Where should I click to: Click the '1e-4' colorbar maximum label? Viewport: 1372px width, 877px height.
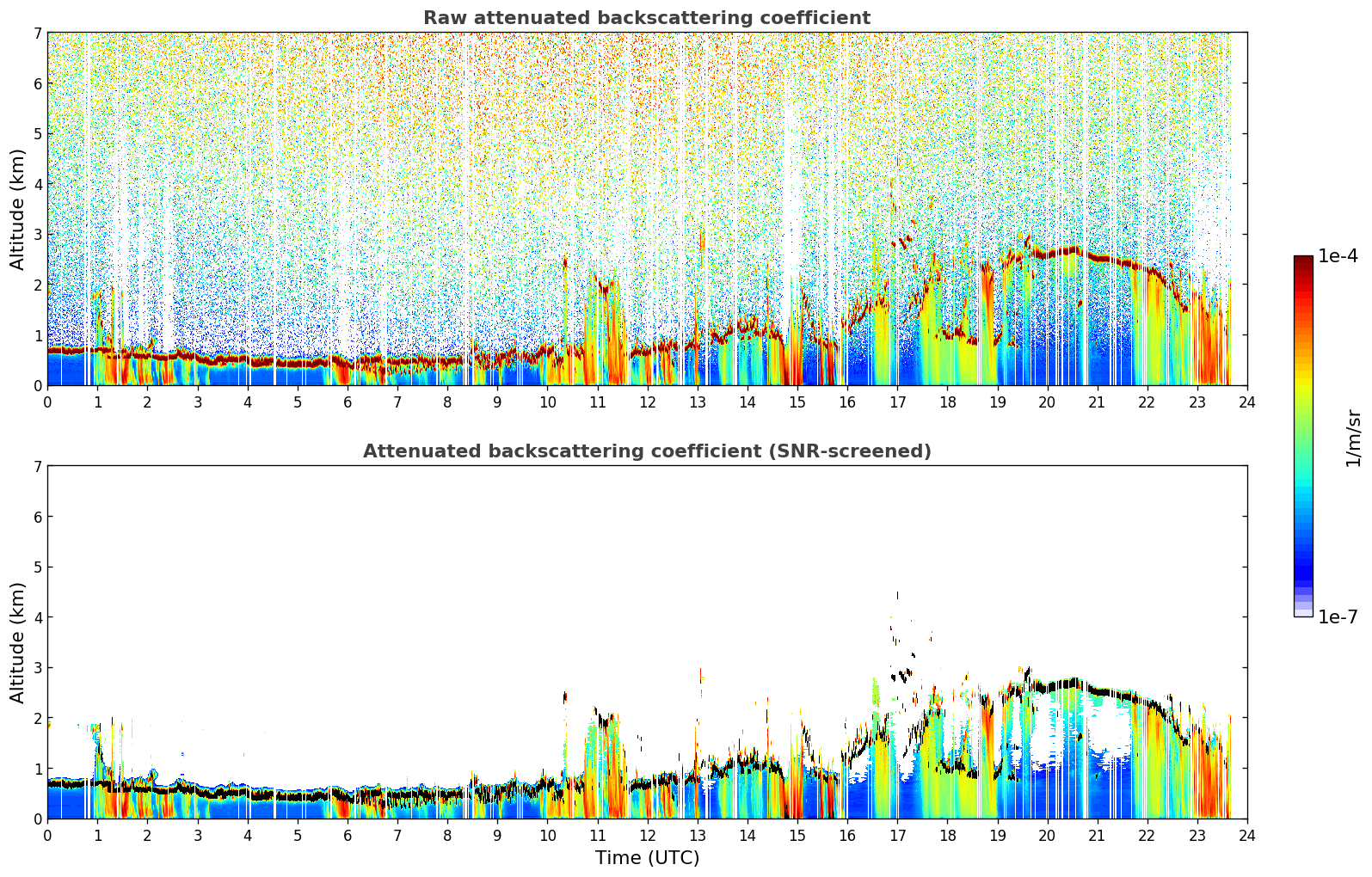[1338, 256]
